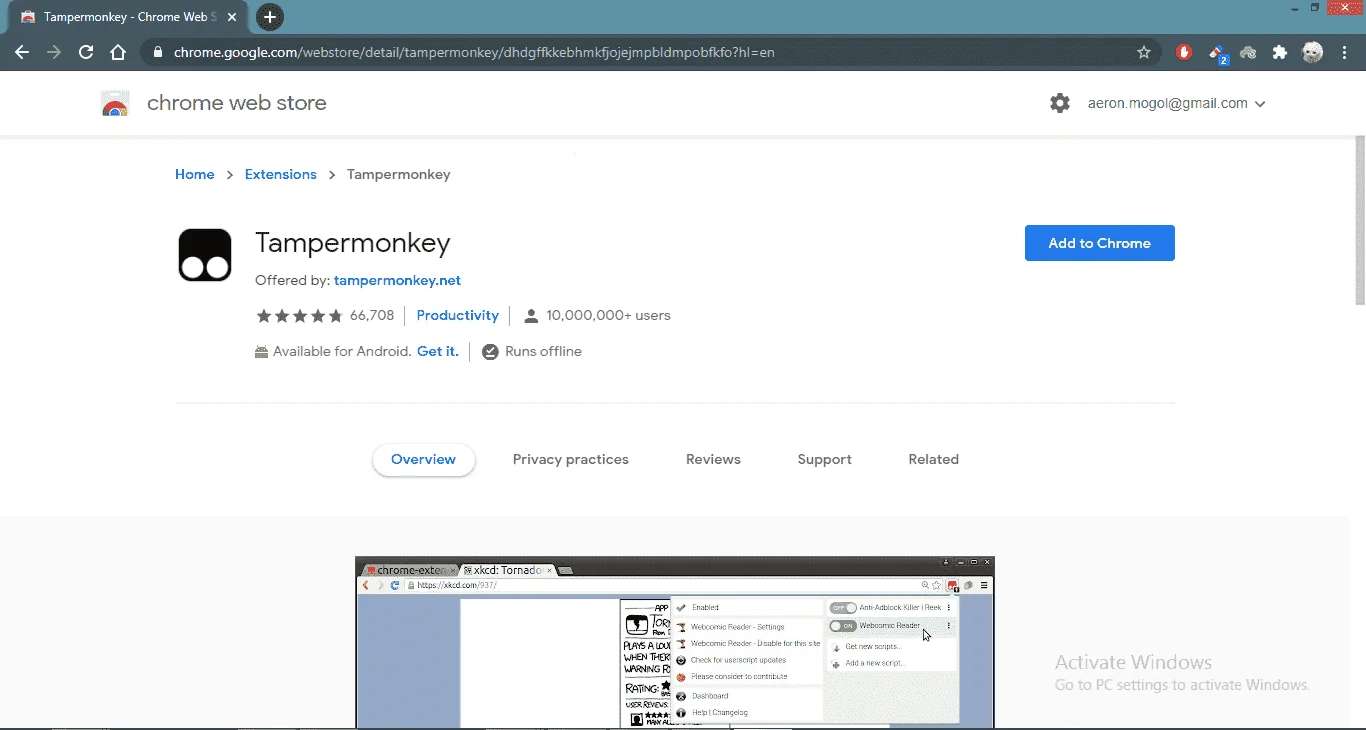The image size is (1366, 730).
Task: Open the Related tab
Action: pyautogui.click(x=934, y=460)
